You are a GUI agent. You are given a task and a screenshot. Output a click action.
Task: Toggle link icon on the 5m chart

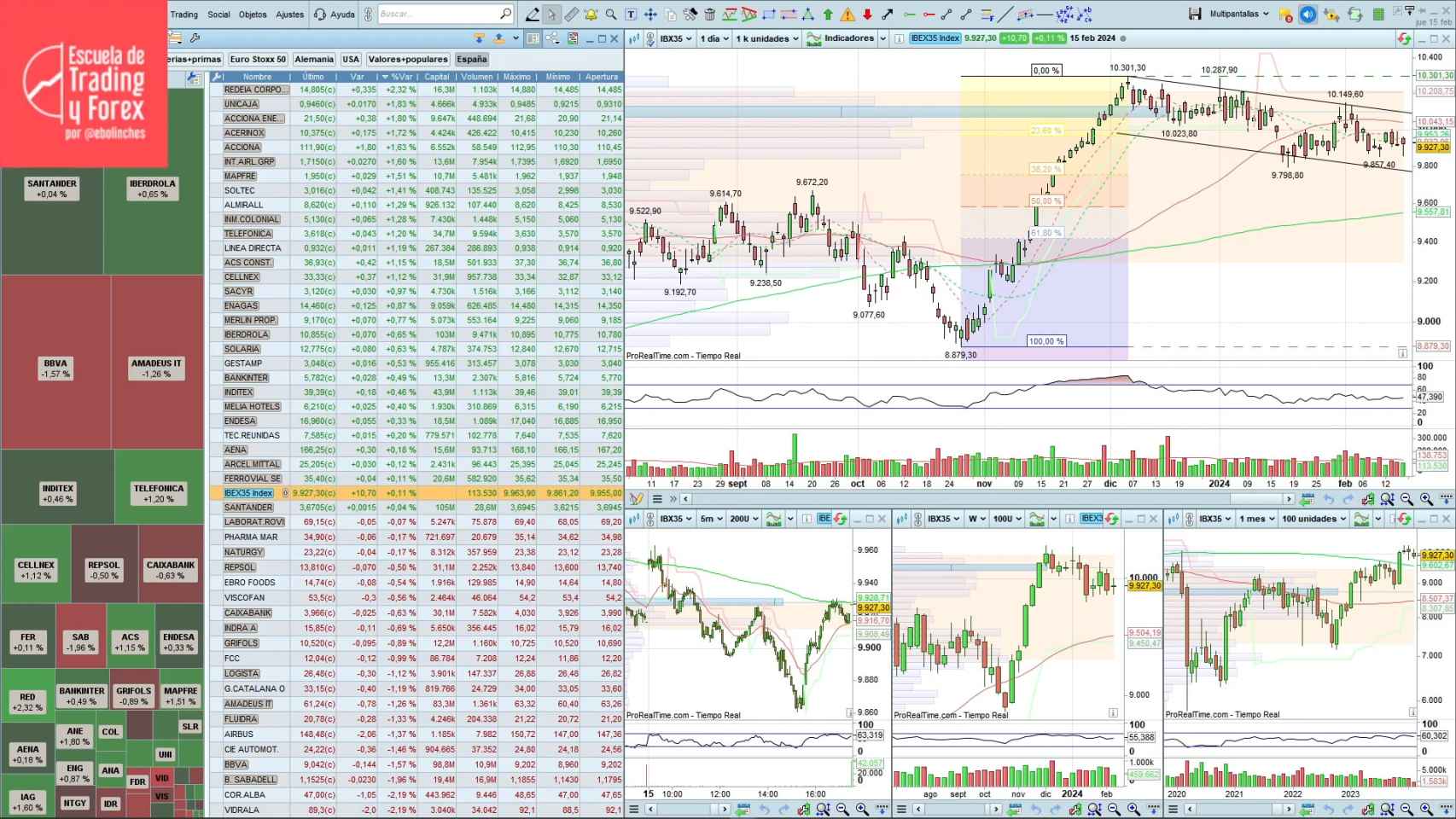coord(650,519)
